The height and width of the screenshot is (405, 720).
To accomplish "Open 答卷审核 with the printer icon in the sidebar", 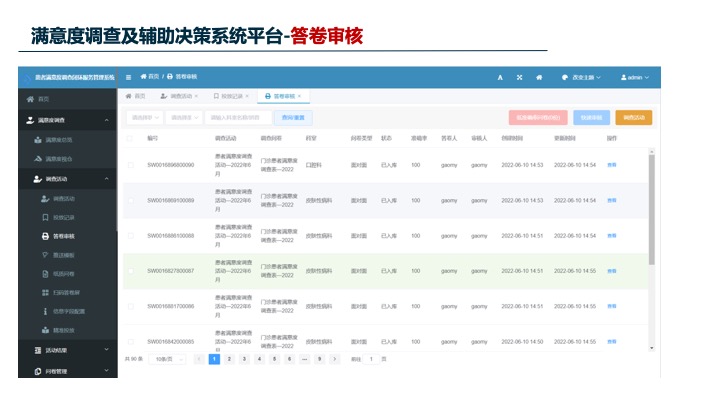I will click(68, 236).
